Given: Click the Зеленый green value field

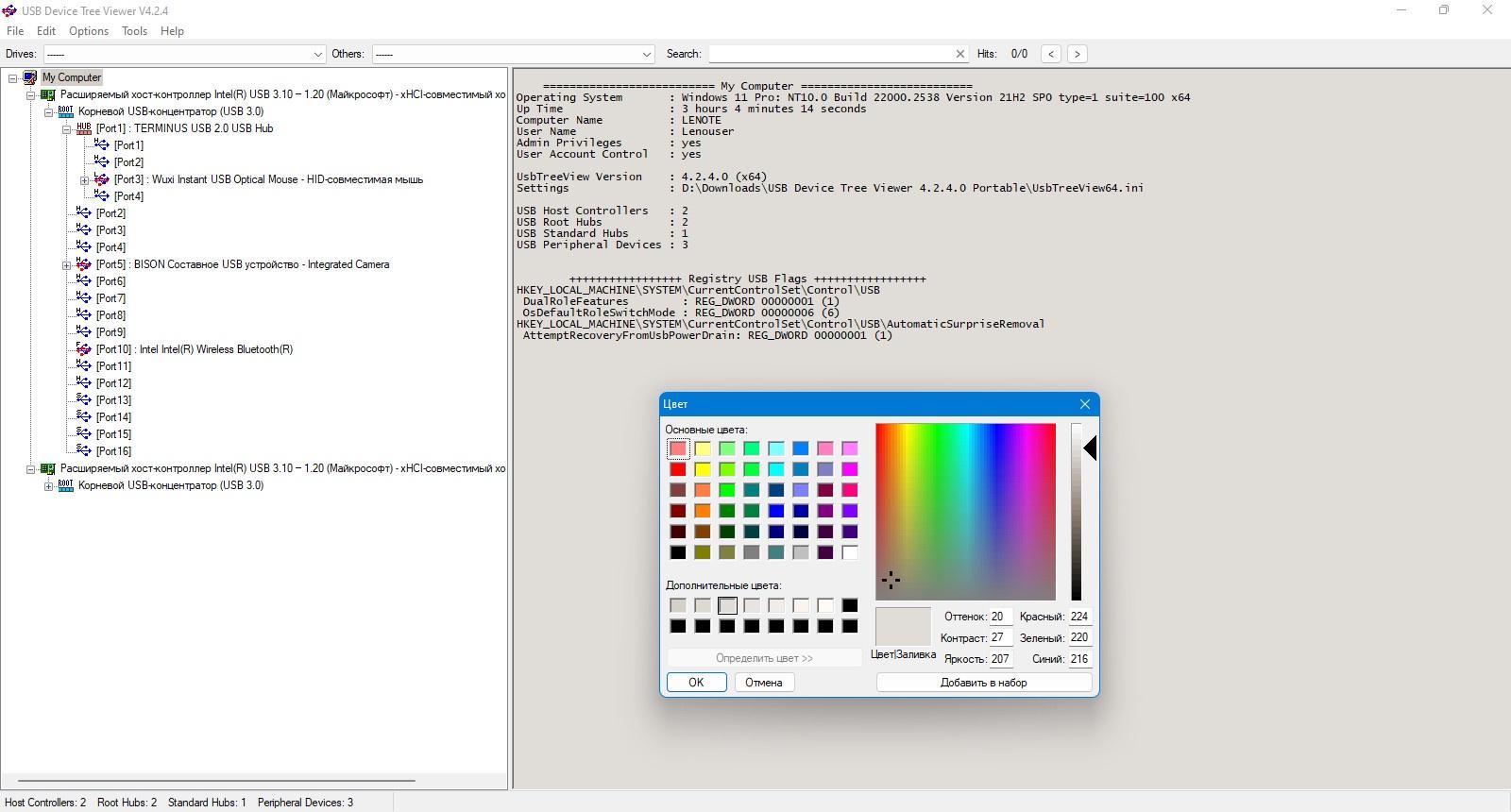Looking at the screenshot, I should pos(1079,637).
